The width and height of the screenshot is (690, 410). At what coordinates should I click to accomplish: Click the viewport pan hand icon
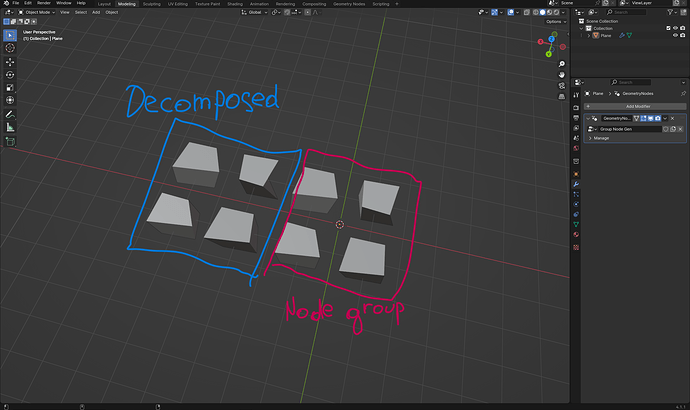[x=562, y=75]
